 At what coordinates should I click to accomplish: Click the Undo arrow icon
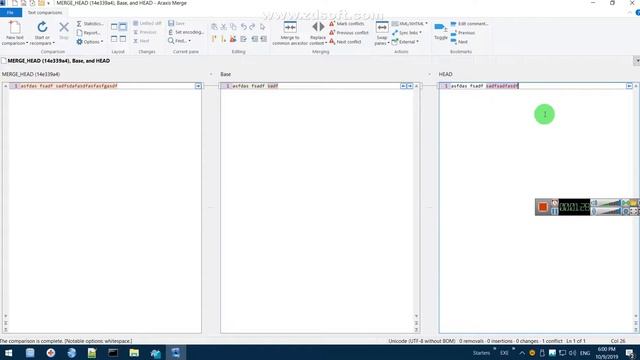click(244, 27)
